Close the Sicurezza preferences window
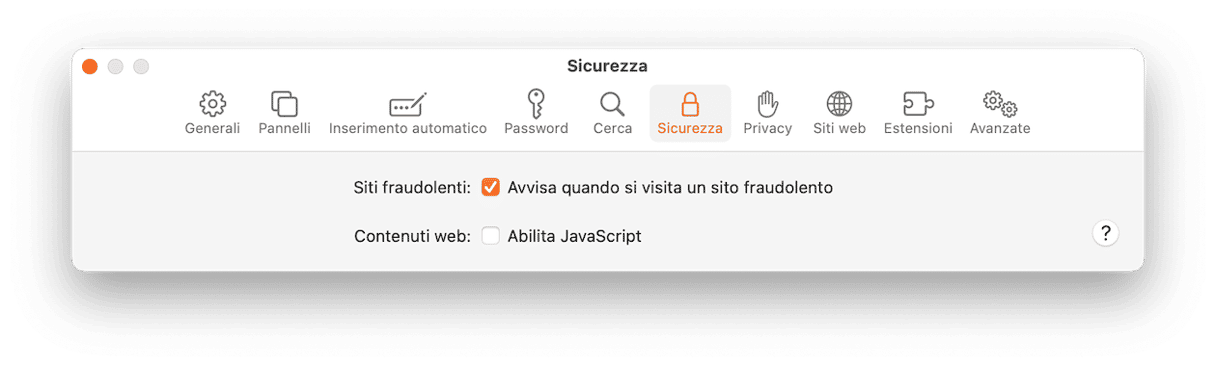This screenshot has width=1216, height=366. point(90,67)
